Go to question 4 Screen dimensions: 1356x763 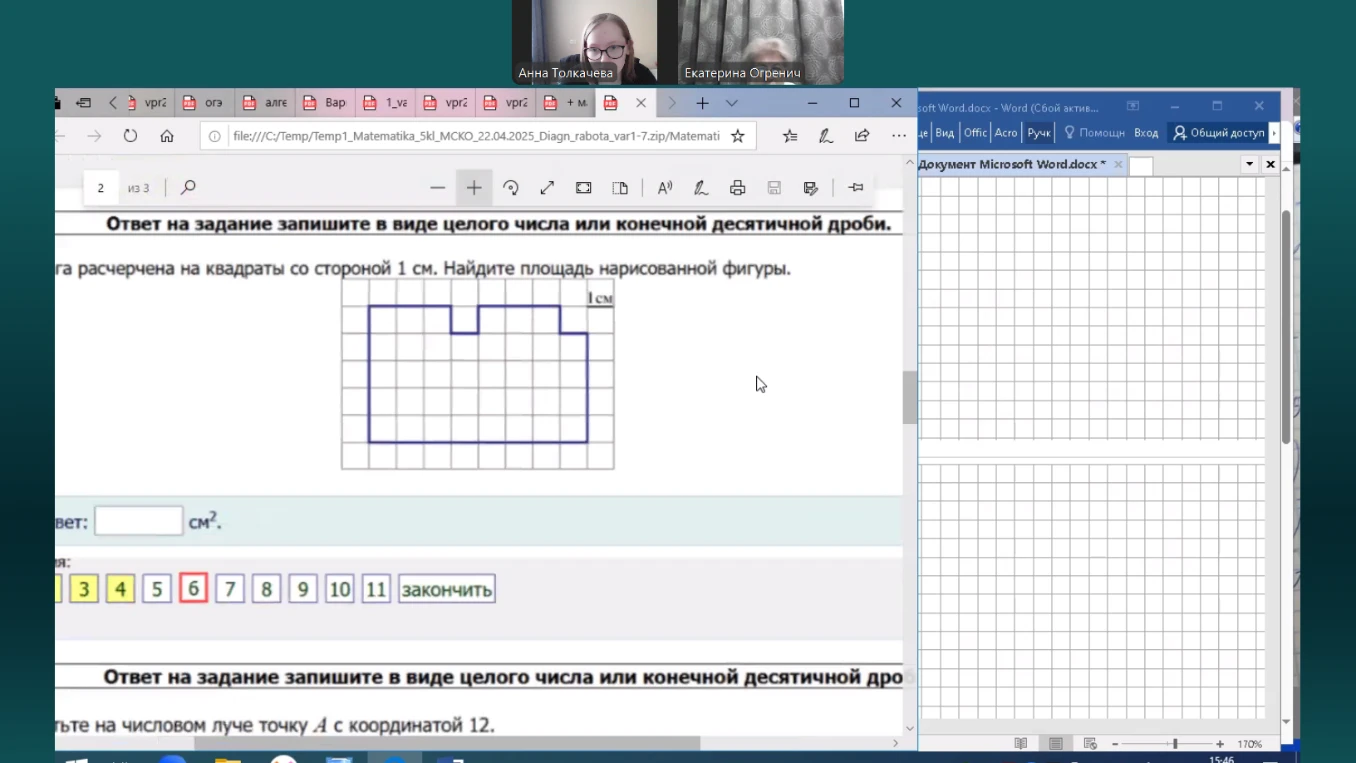click(120, 589)
